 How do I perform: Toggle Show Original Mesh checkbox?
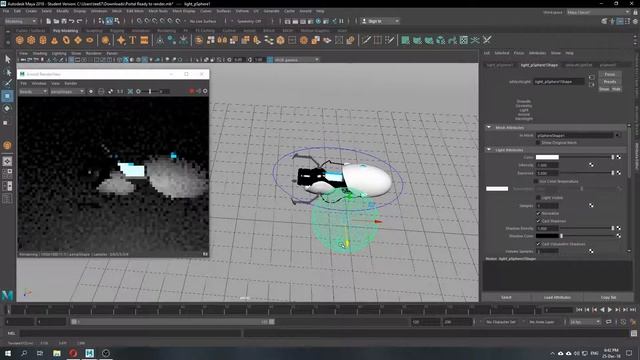click(538, 142)
